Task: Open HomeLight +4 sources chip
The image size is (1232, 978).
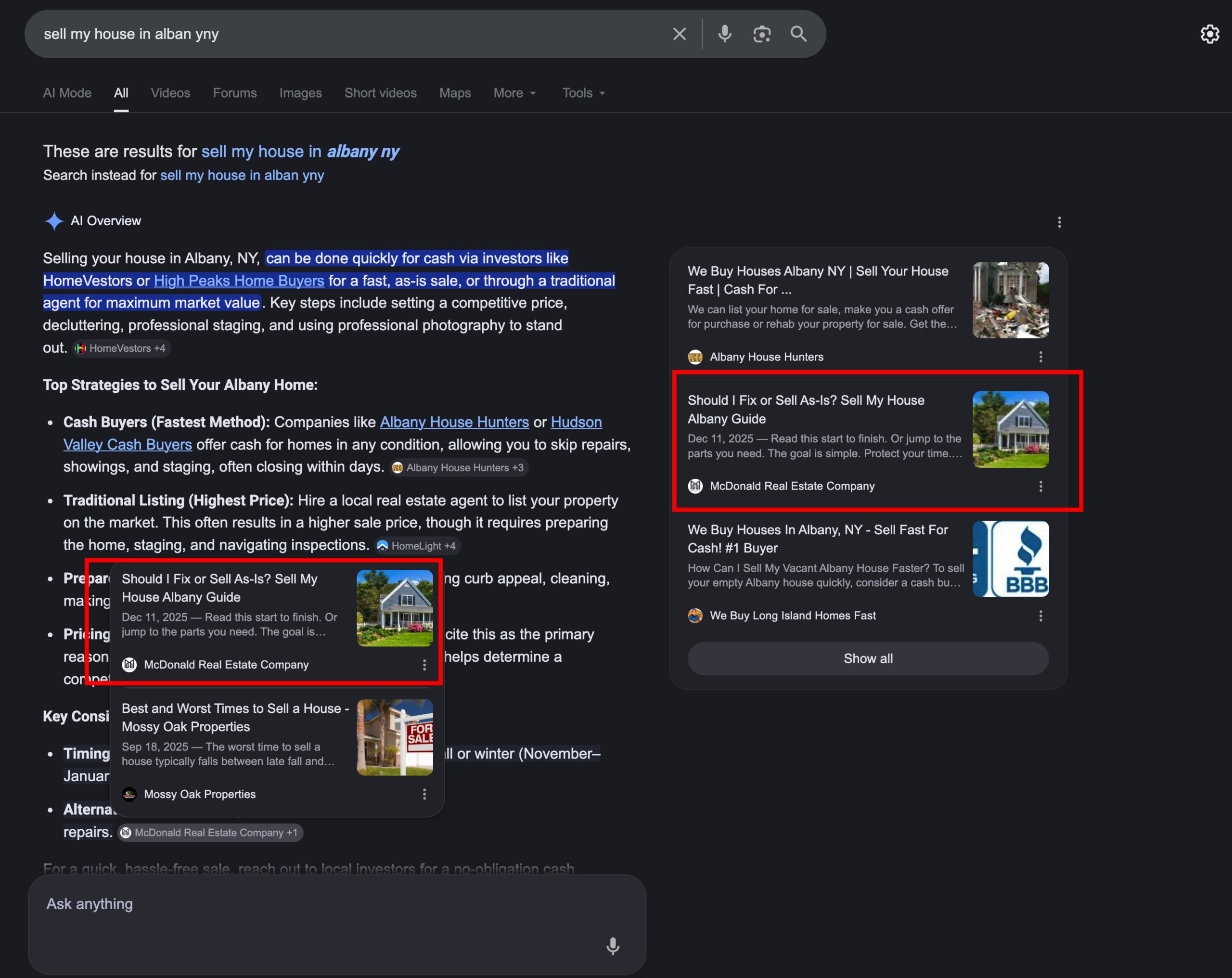Action: [418, 546]
